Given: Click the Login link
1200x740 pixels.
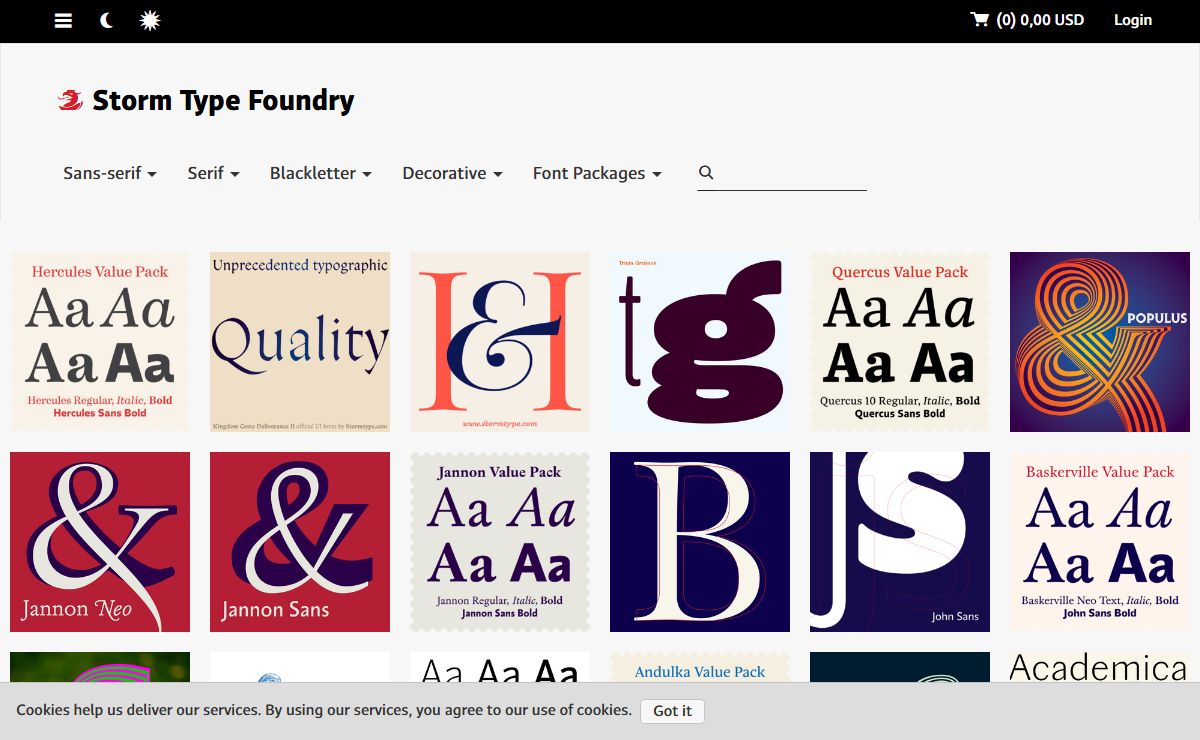Looking at the screenshot, I should pyautogui.click(x=1133, y=20).
